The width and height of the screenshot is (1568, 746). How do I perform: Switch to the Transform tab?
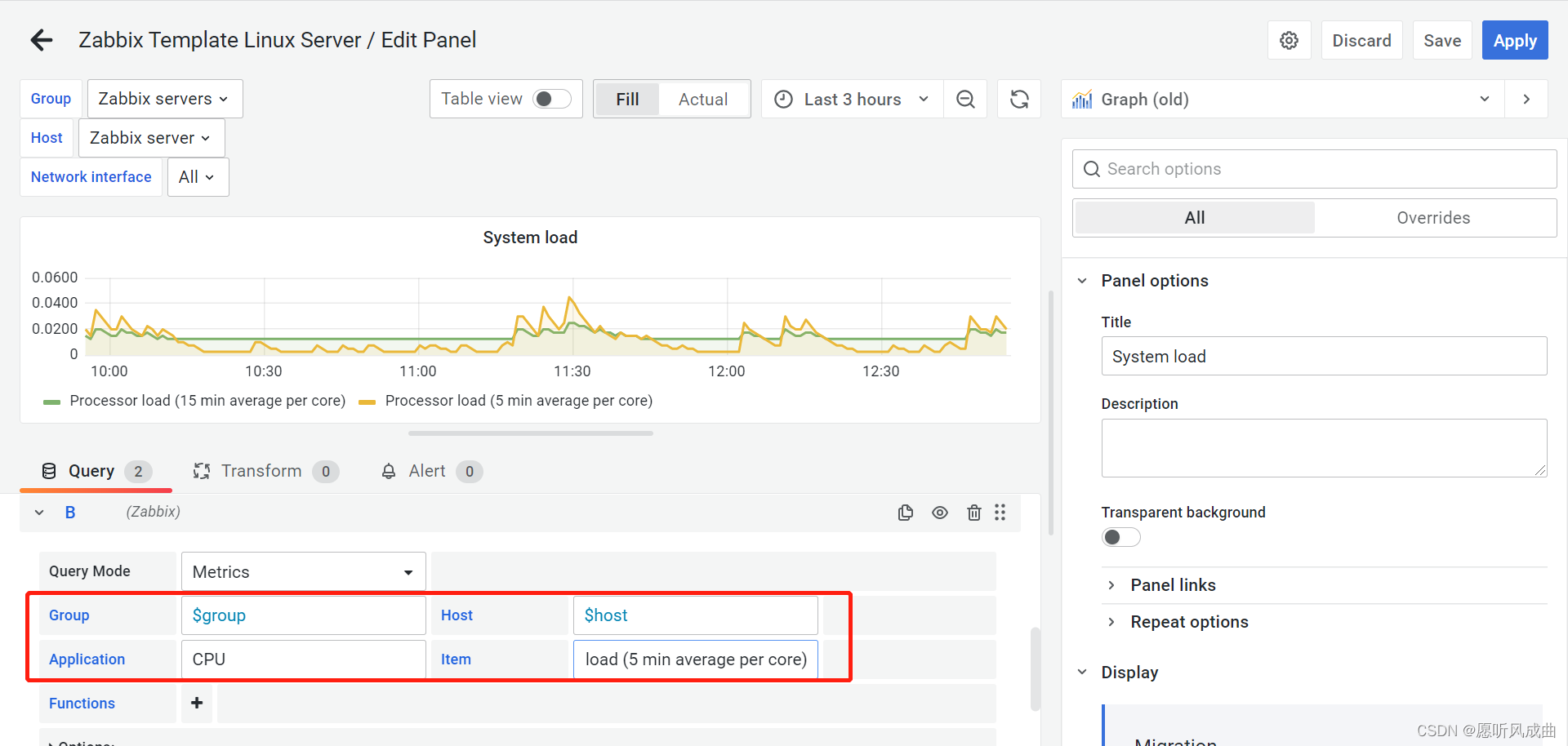pos(265,471)
